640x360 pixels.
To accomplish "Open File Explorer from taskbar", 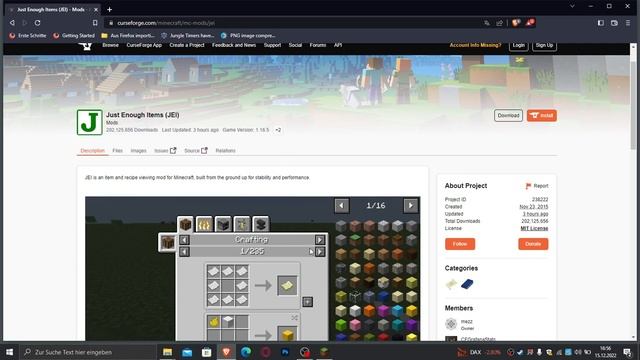I will click(x=167, y=352).
